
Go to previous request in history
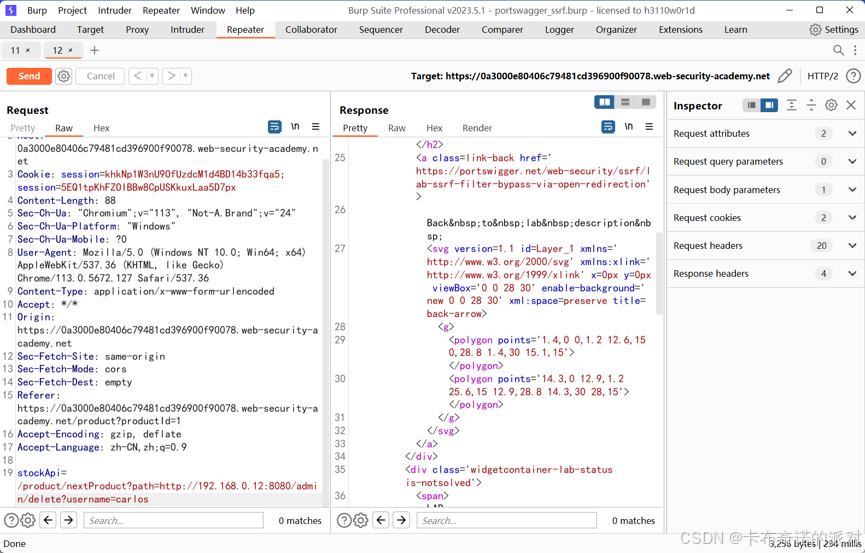tap(138, 76)
